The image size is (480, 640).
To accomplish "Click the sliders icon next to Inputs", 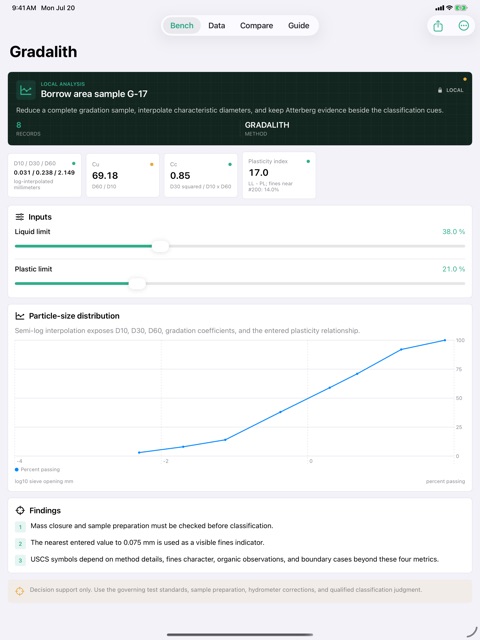I will (20, 217).
